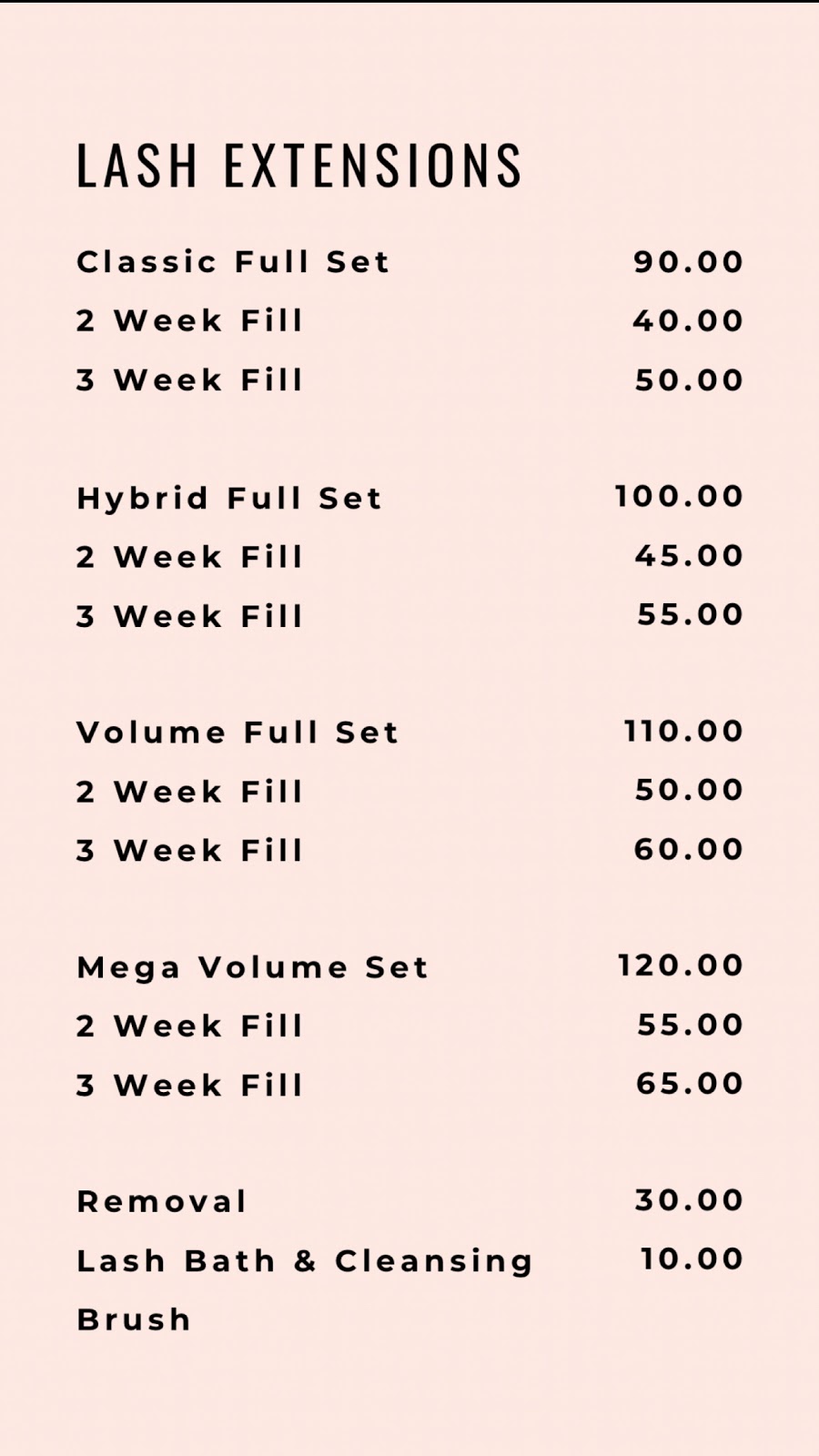
Task: Click the 120.00 price for Mega Volume Set
Action: 682,966
